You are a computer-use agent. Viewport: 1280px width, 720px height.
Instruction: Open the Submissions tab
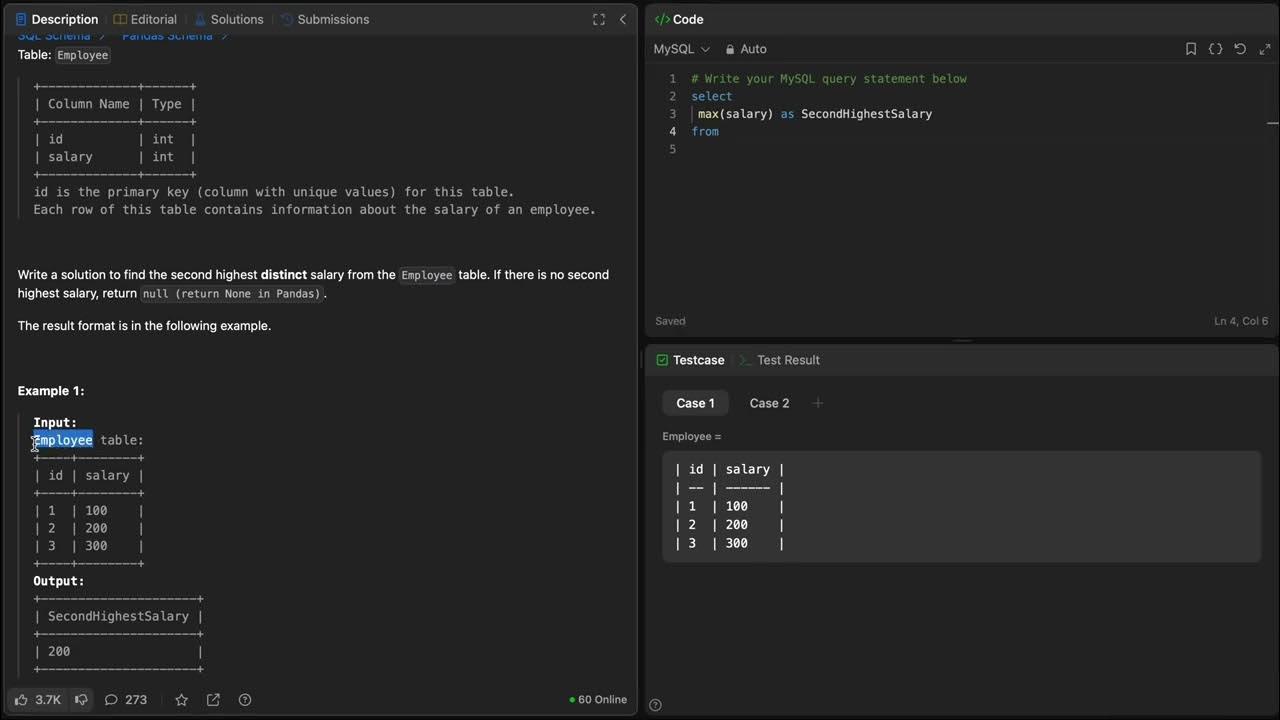(x=324, y=19)
